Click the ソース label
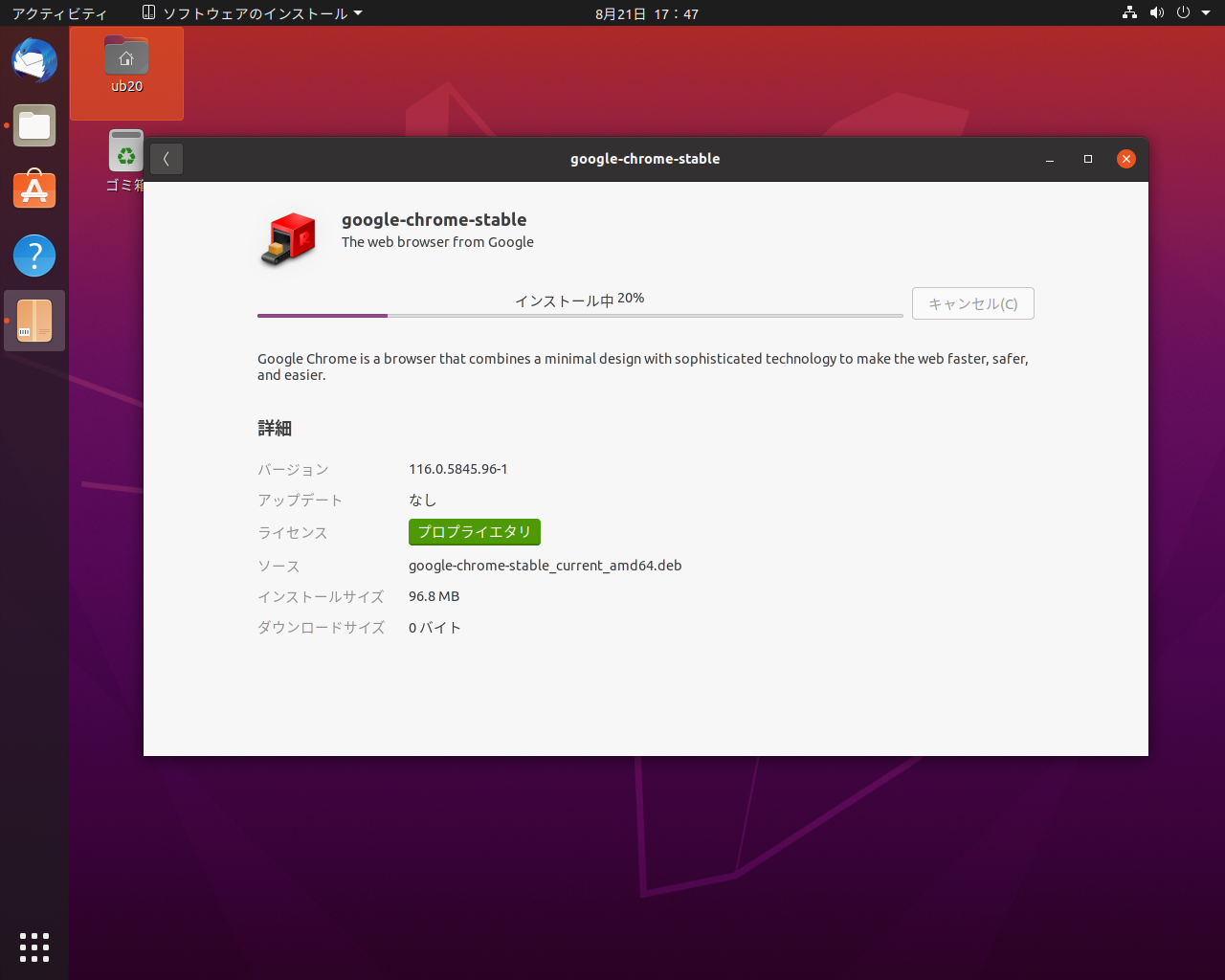 click(x=278, y=566)
